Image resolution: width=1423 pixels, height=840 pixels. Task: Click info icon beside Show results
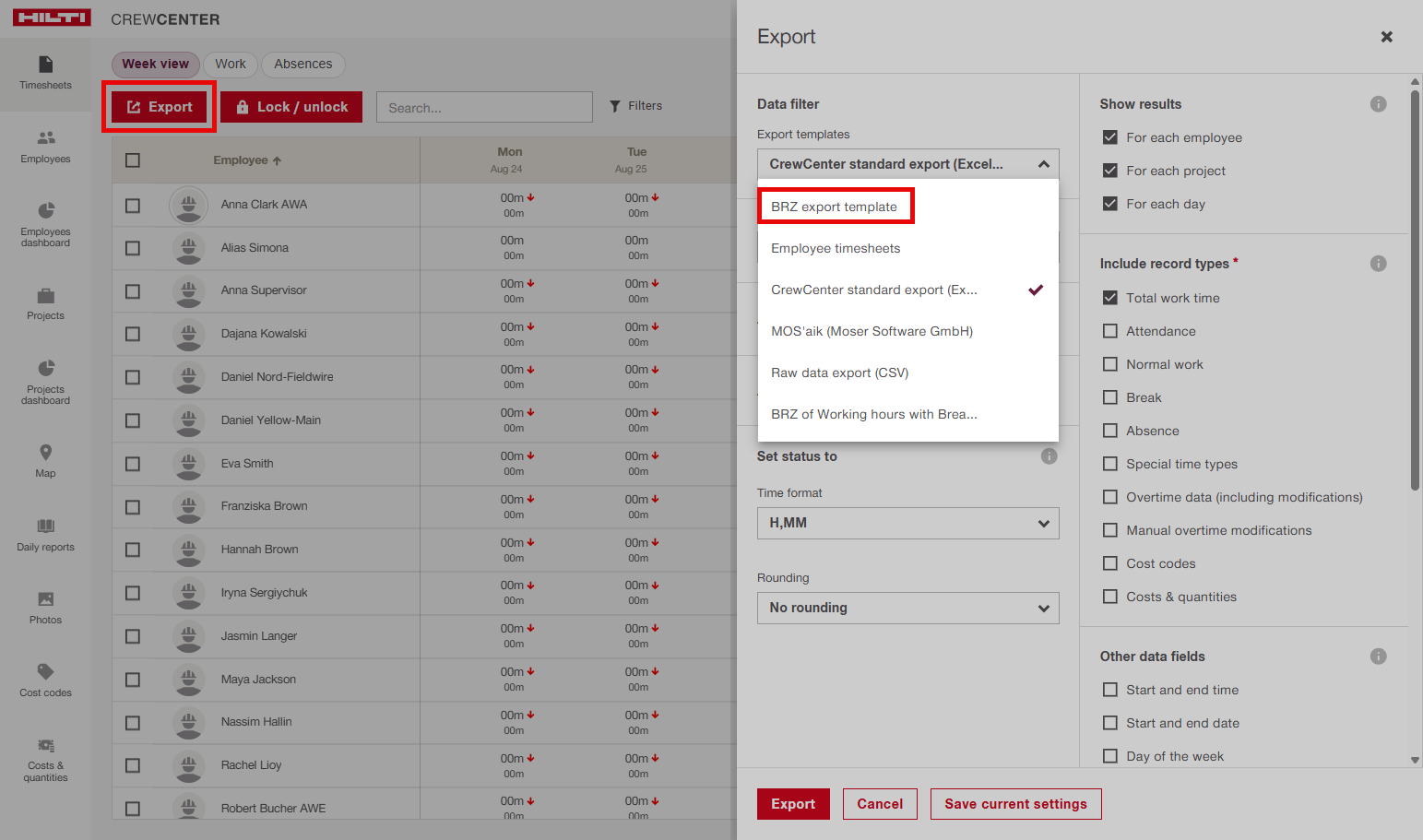click(x=1378, y=104)
